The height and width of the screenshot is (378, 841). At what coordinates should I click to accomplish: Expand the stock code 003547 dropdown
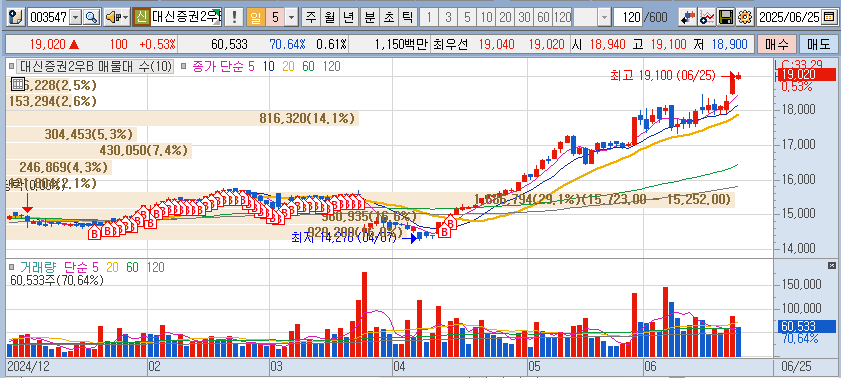[76, 17]
